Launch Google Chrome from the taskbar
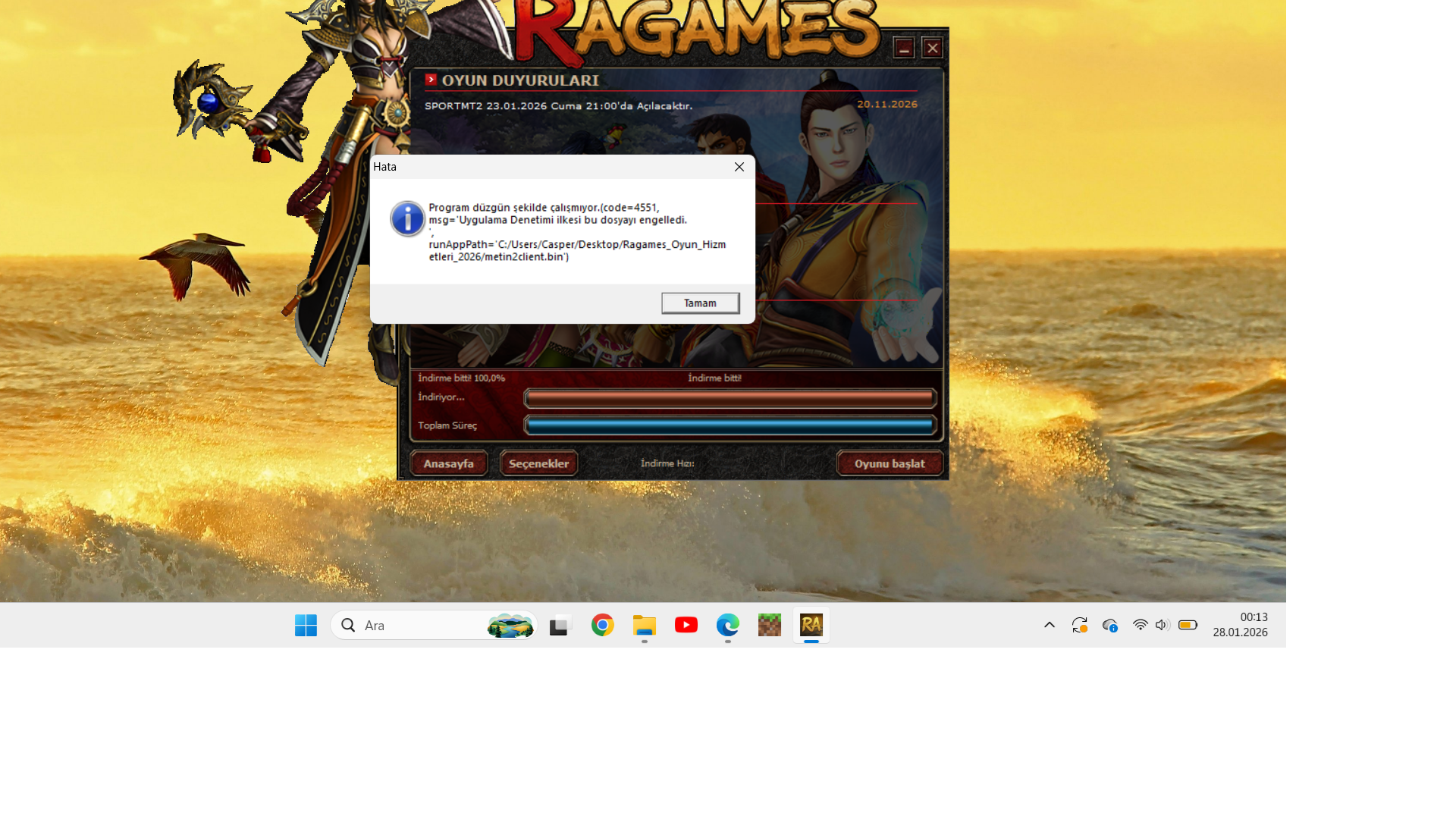Screen dimensions: 1456x819 [603, 626]
